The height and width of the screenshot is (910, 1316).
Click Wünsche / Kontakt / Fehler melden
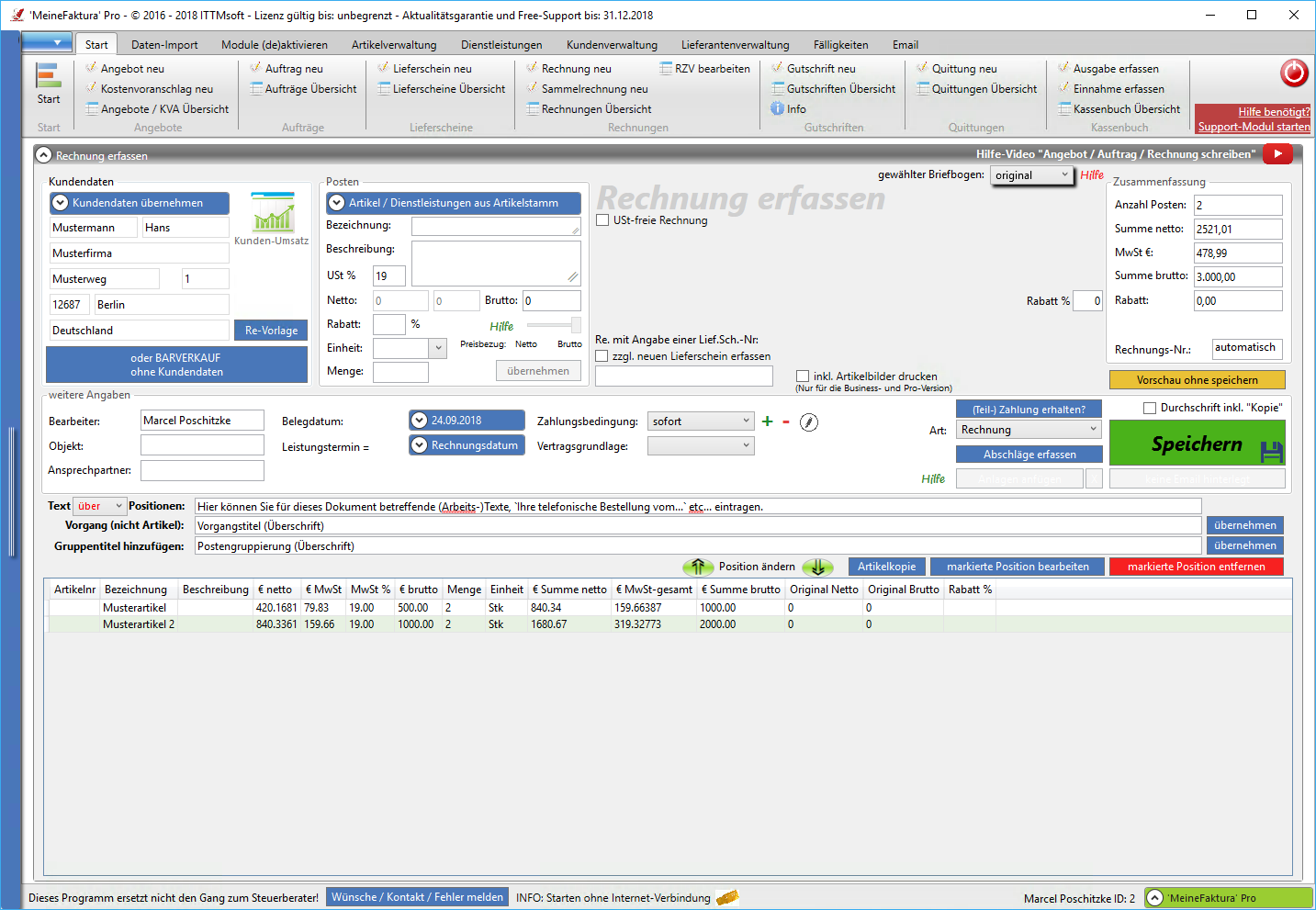coord(417,897)
